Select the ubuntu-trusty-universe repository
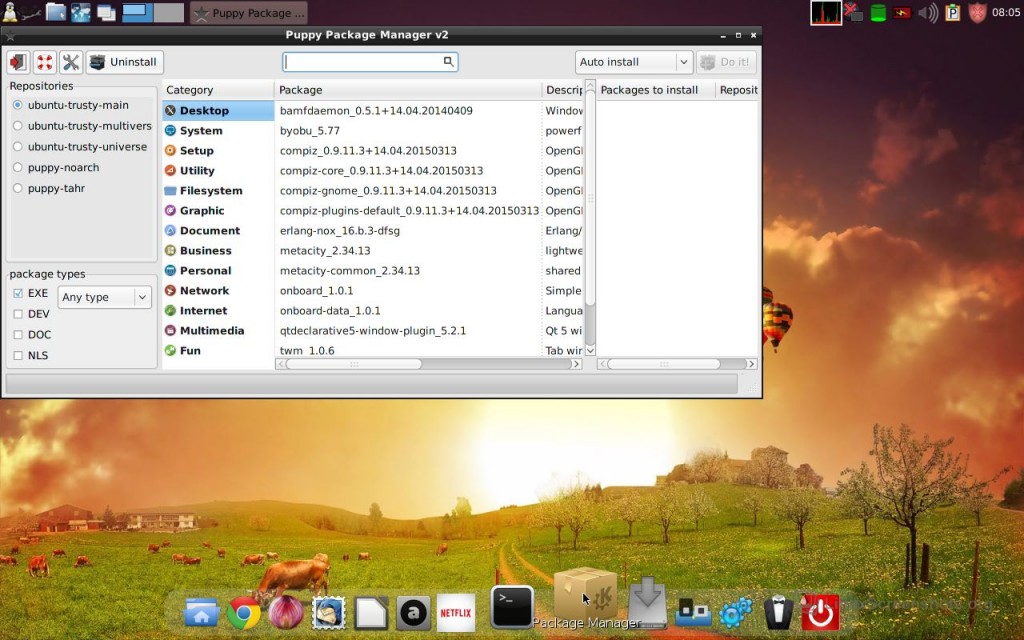Screen dimensions: 1024x640 pyautogui.click(x=18, y=147)
